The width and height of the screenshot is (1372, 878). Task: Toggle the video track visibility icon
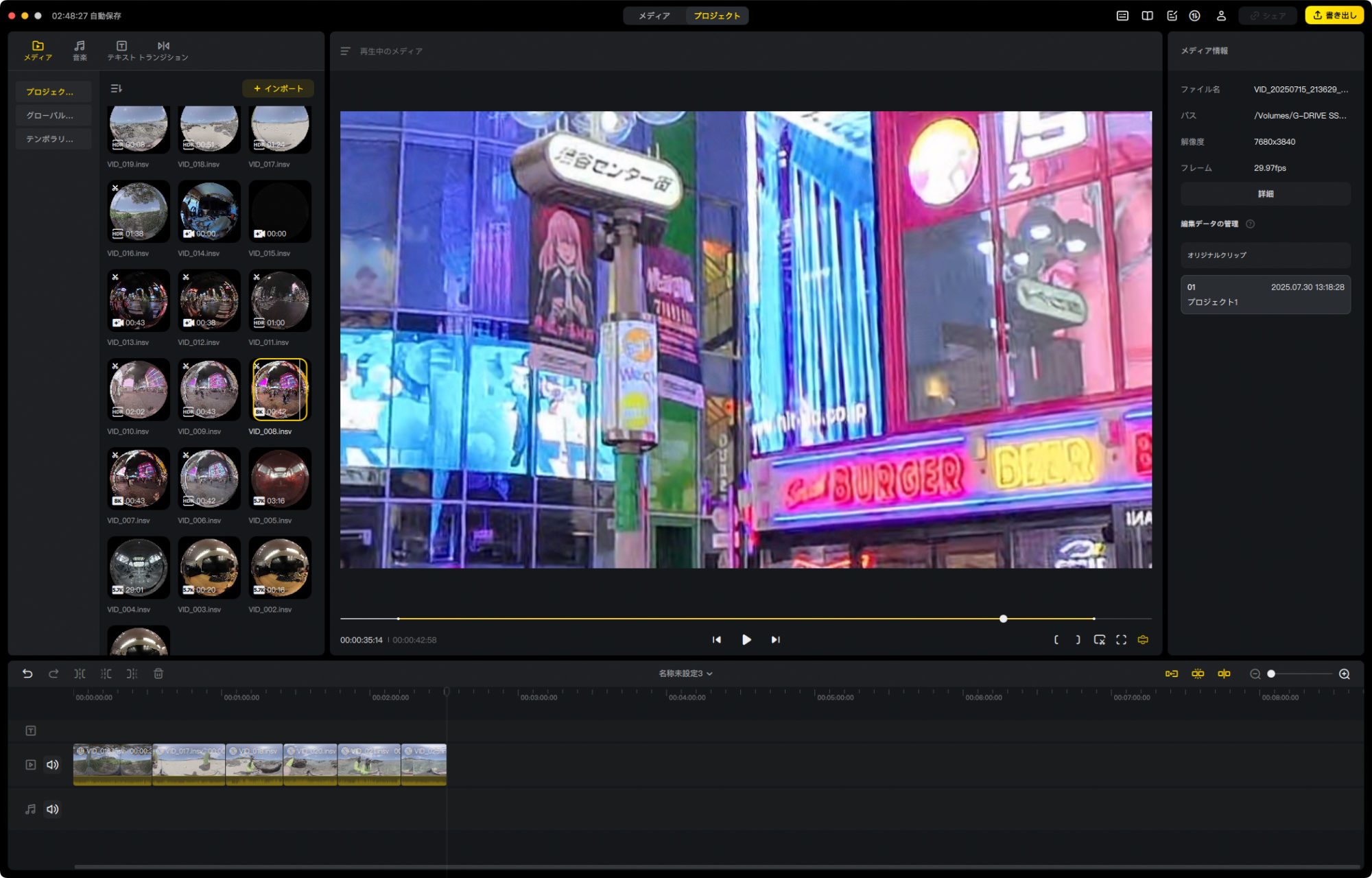pos(30,764)
